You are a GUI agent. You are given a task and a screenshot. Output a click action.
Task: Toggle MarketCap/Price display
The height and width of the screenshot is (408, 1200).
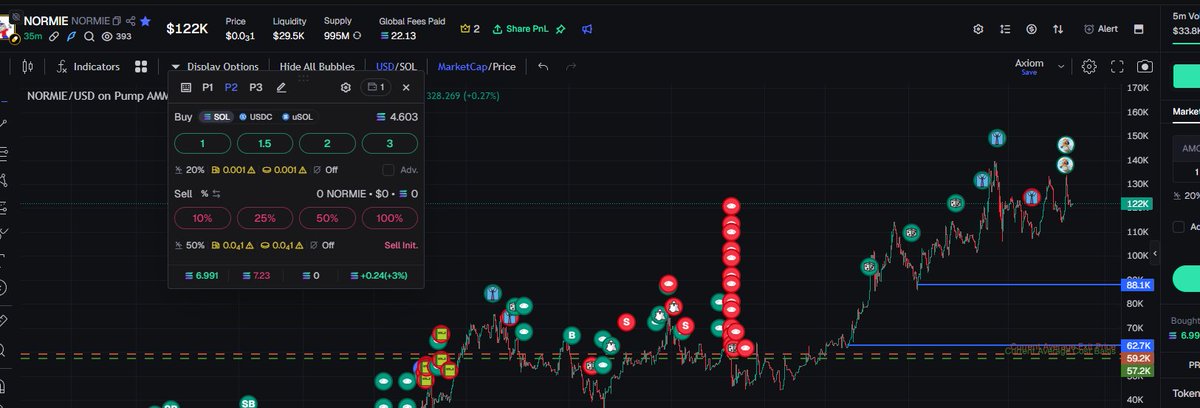(477, 67)
